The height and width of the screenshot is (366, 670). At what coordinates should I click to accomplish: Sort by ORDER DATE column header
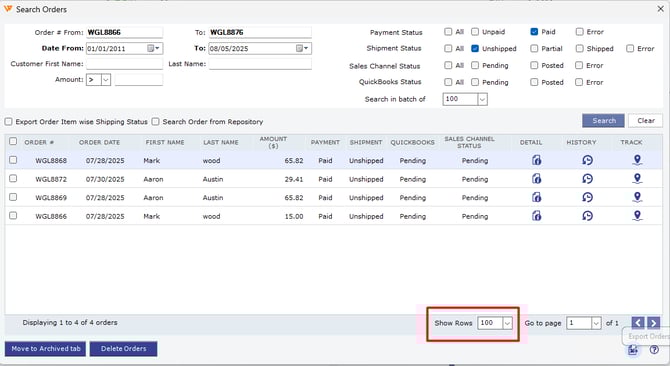[100, 142]
